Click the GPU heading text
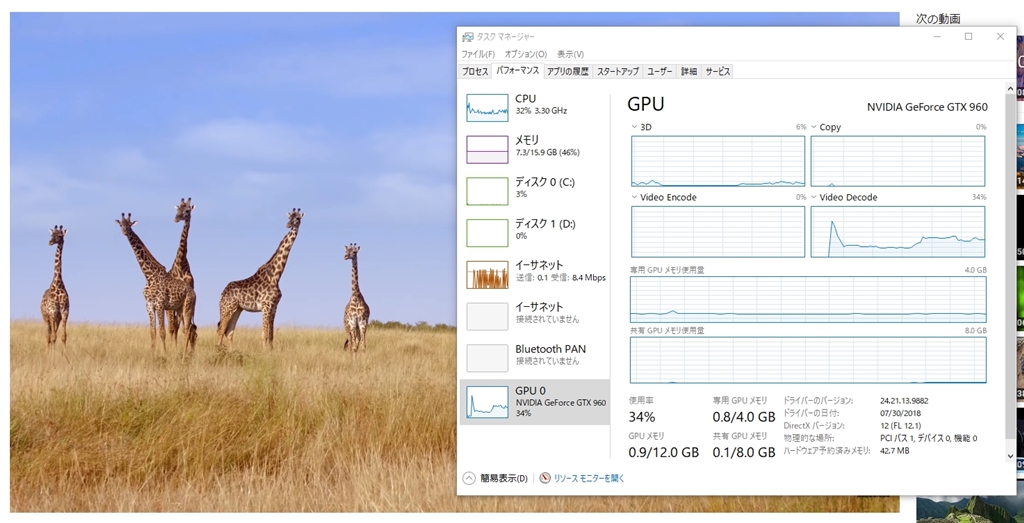 (645, 104)
